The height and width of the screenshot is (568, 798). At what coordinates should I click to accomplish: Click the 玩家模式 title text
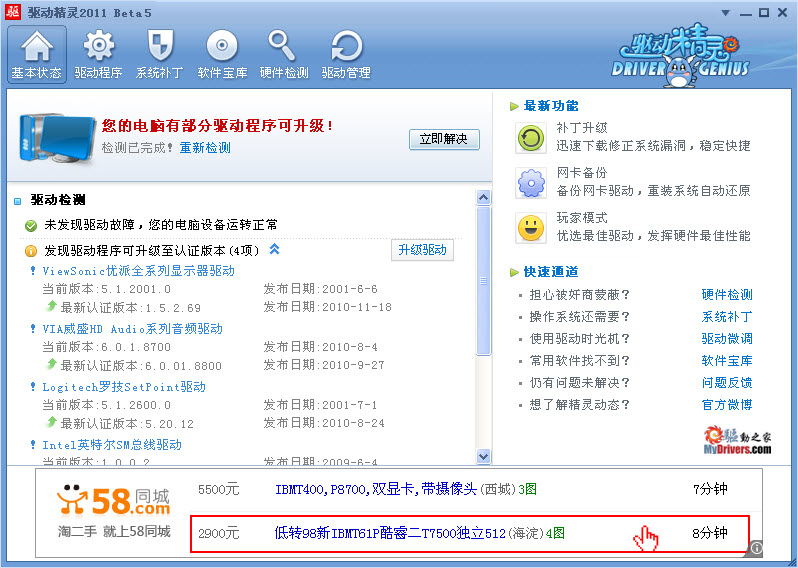click(x=582, y=218)
